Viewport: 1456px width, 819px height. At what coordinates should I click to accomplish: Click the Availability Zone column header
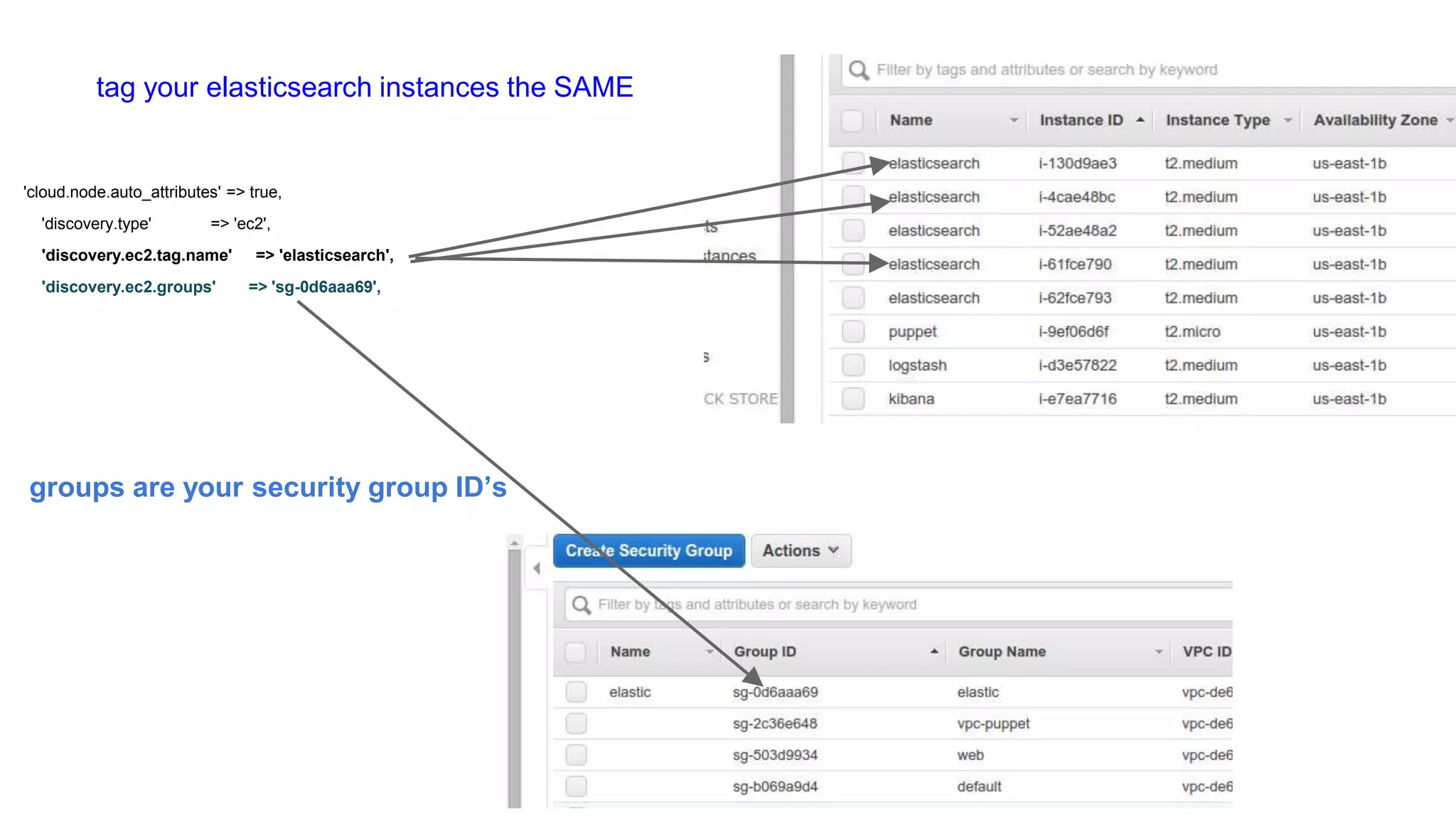tap(1376, 121)
